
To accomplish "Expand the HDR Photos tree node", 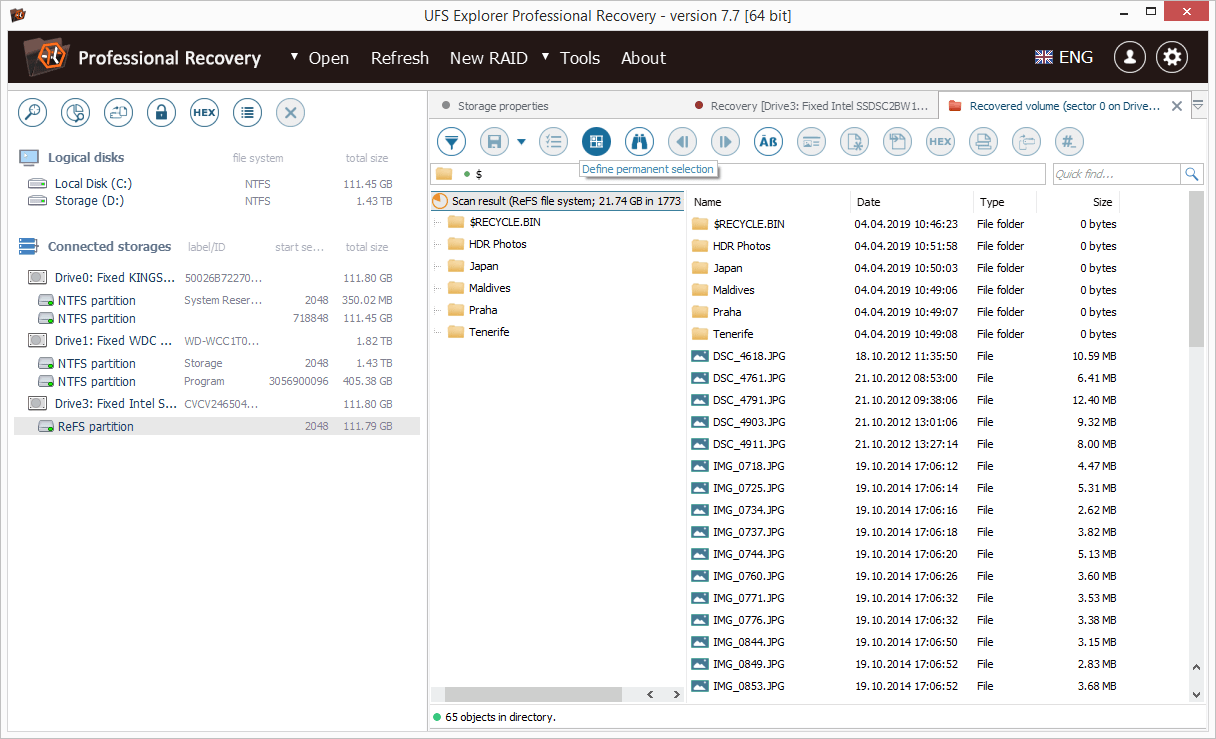I will [437, 244].
